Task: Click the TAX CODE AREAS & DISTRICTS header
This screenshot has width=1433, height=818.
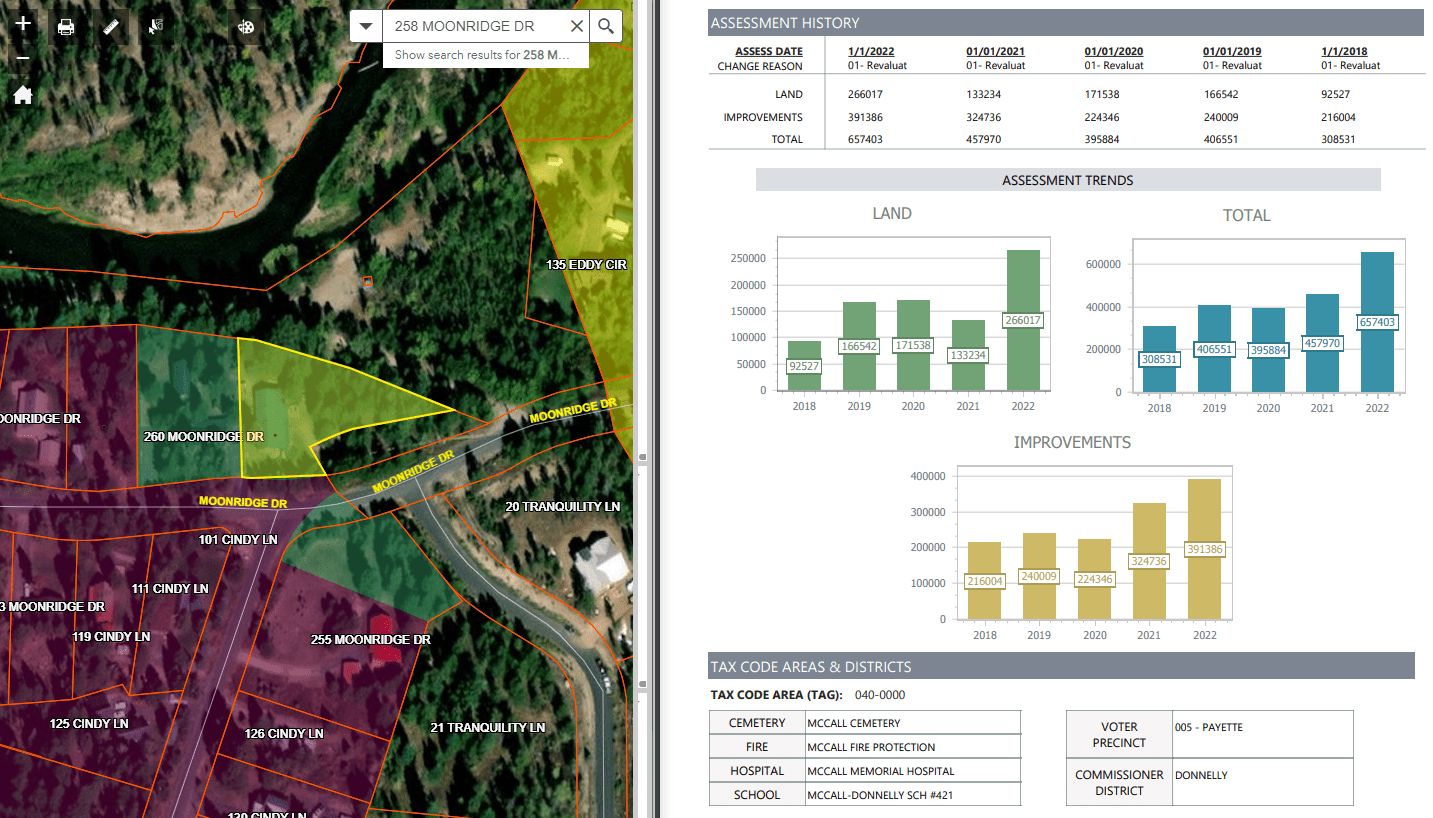Action: click(1061, 666)
